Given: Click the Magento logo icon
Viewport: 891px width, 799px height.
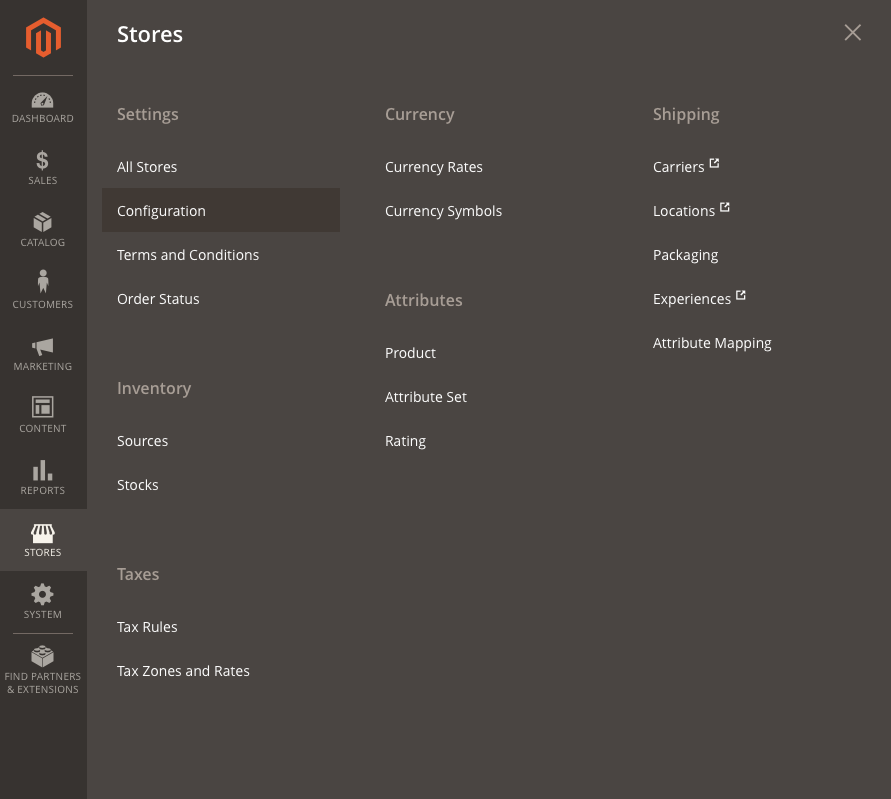Looking at the screenshot, I should coord(43,38).
